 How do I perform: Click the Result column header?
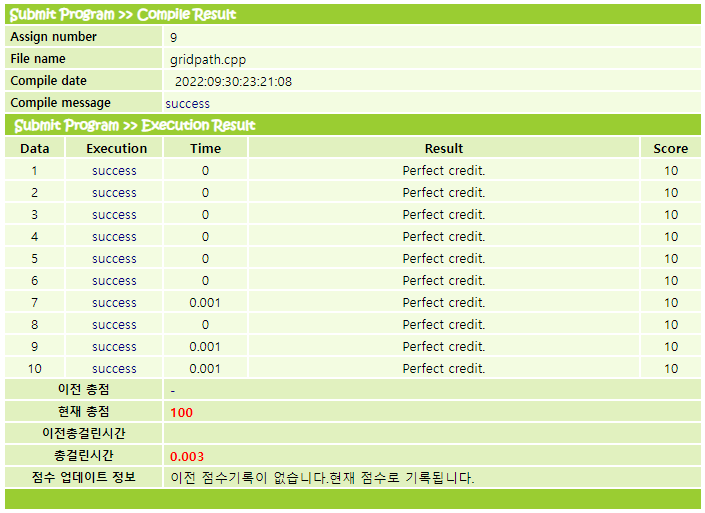tap(444, 148)
